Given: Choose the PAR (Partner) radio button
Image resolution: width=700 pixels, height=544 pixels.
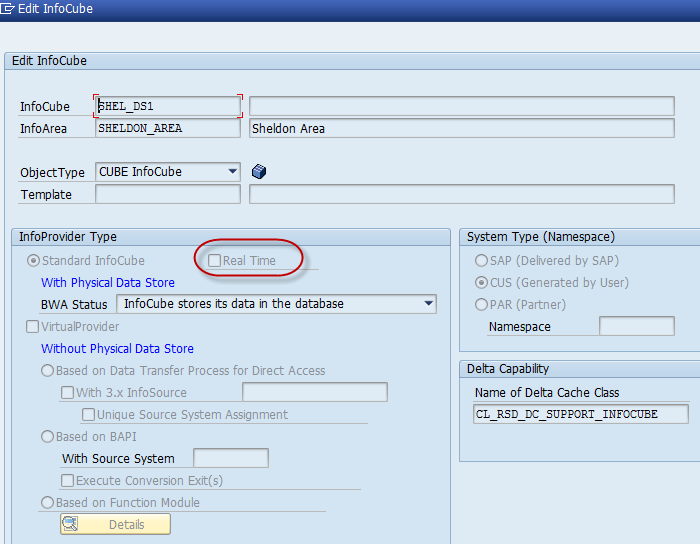Looking at the screenshot, I should (x=481, y=304).
